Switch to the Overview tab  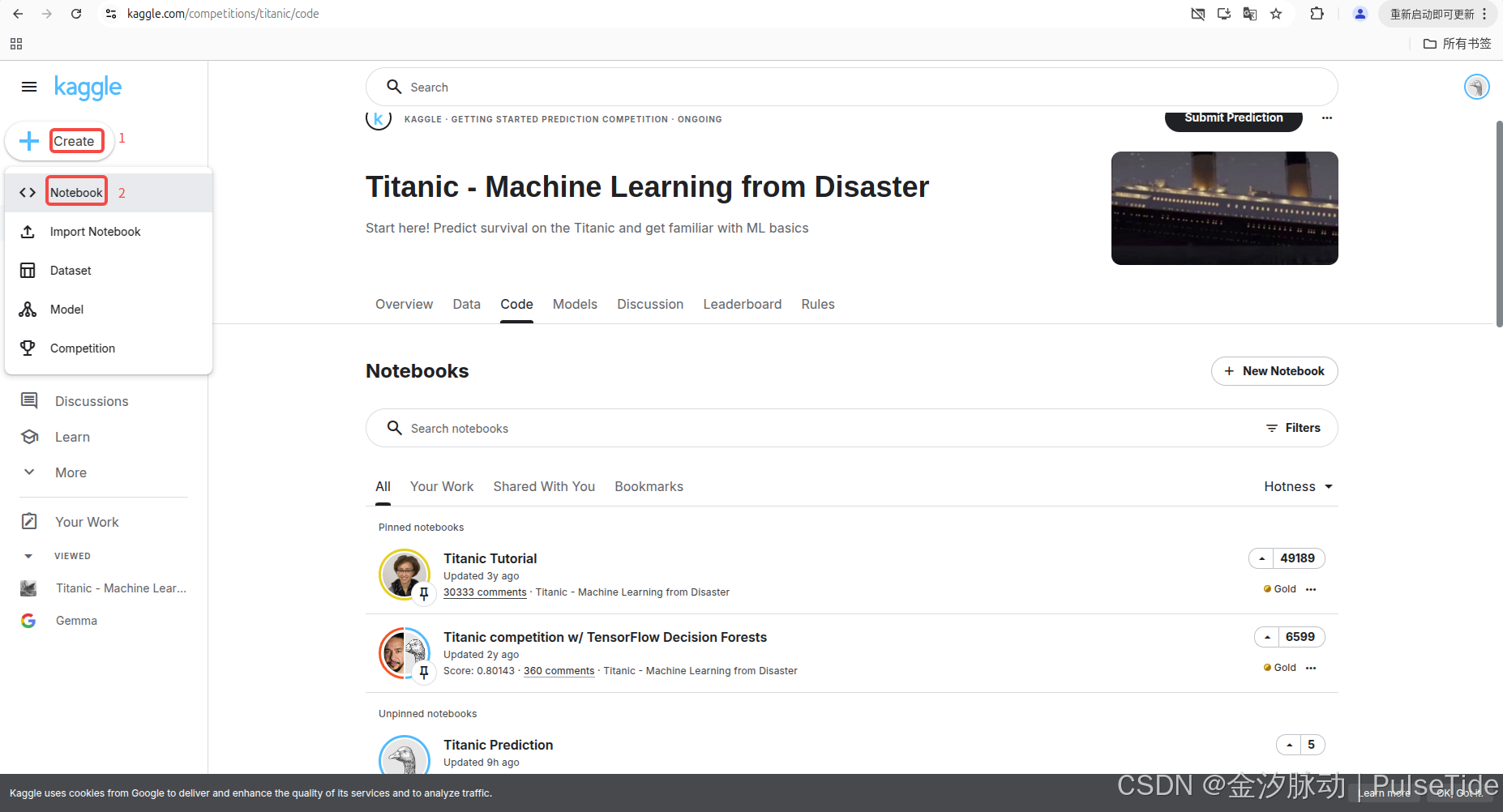coord(404,304)
